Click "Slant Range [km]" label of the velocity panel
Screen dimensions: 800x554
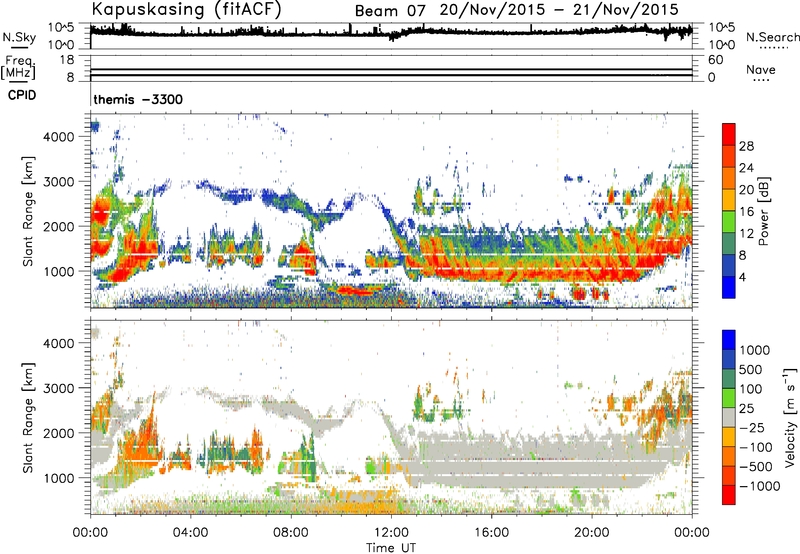(28, 417)
